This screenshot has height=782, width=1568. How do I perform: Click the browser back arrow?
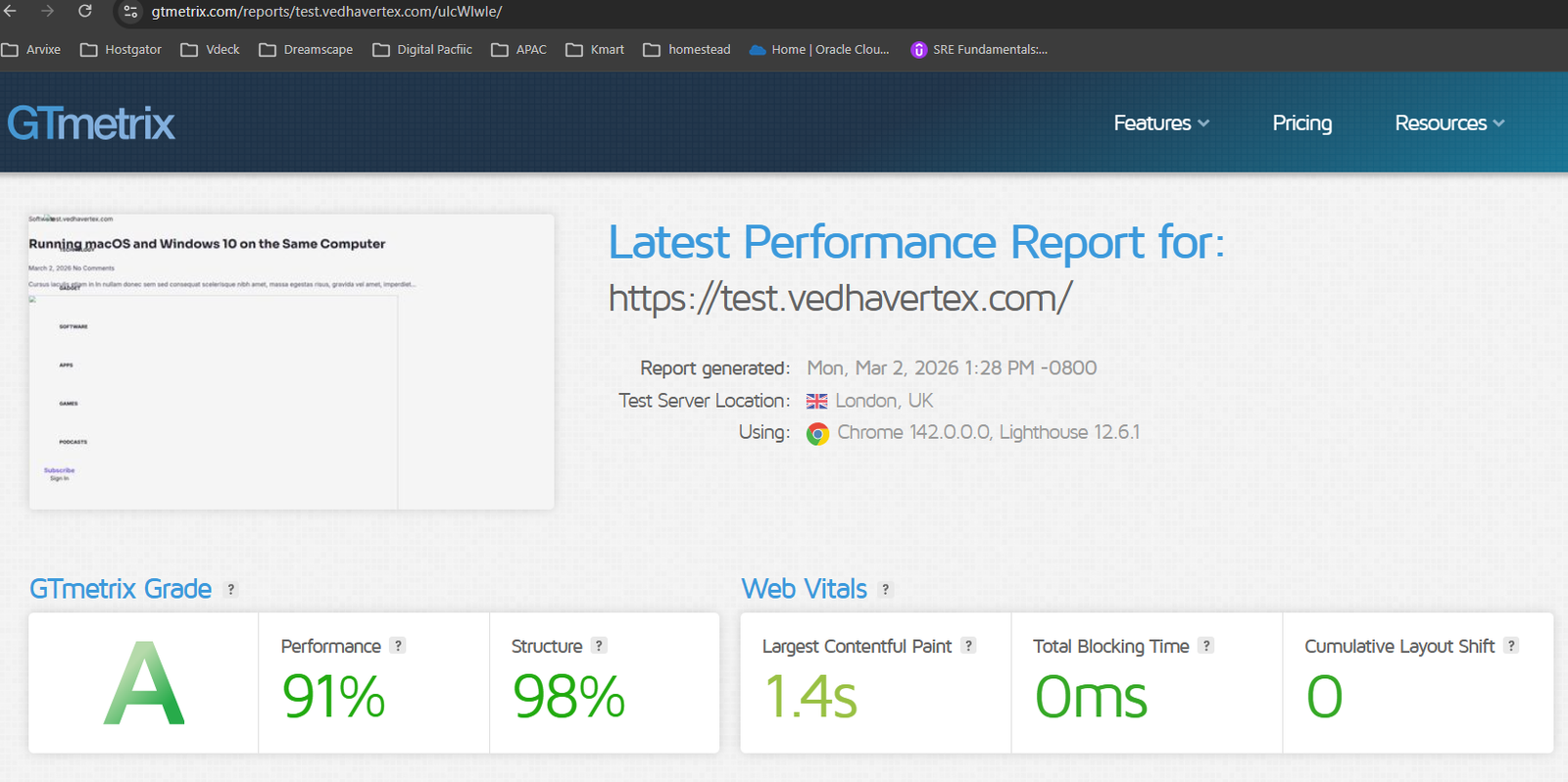(x=11, y=11)
